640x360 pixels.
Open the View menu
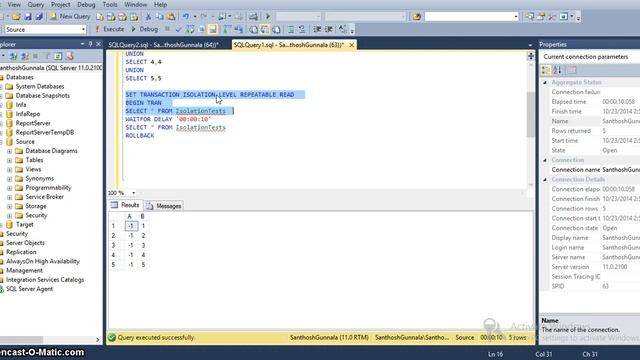tap(14, 4)
